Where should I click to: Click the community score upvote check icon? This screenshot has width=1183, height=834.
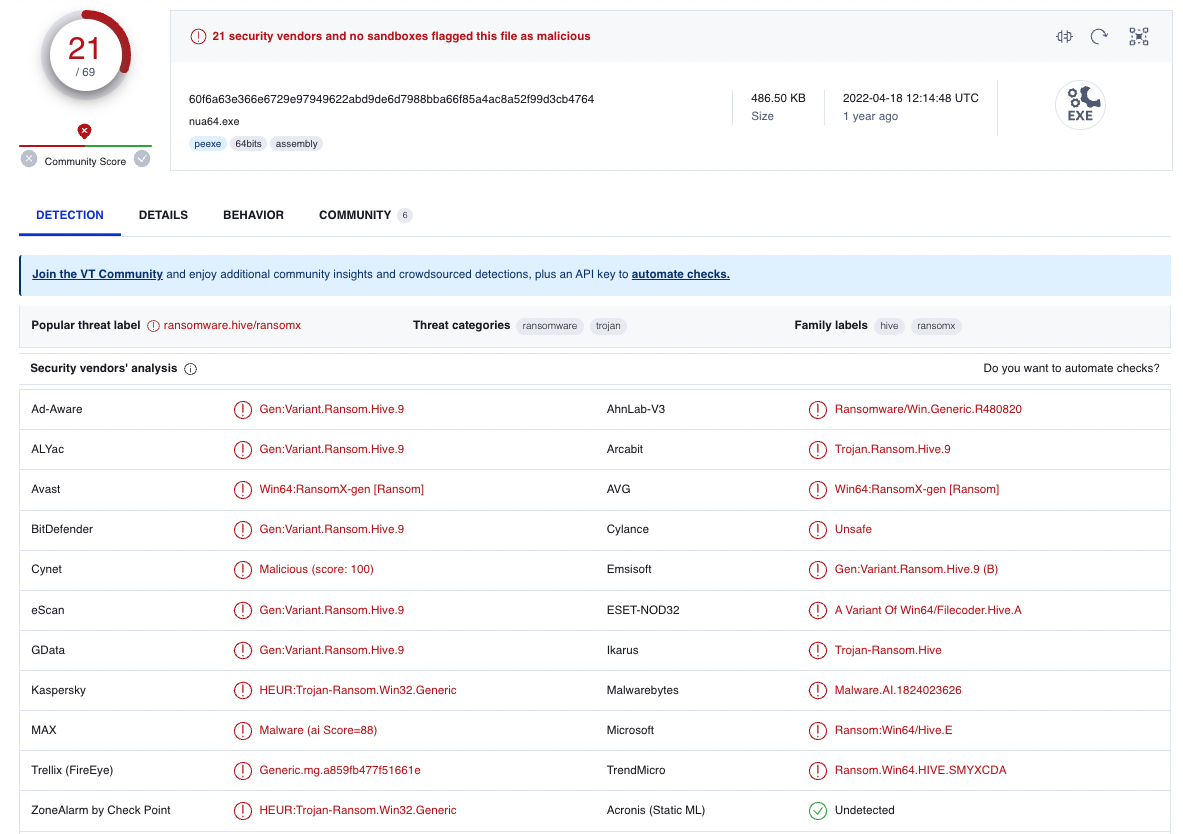pos(142,158)
